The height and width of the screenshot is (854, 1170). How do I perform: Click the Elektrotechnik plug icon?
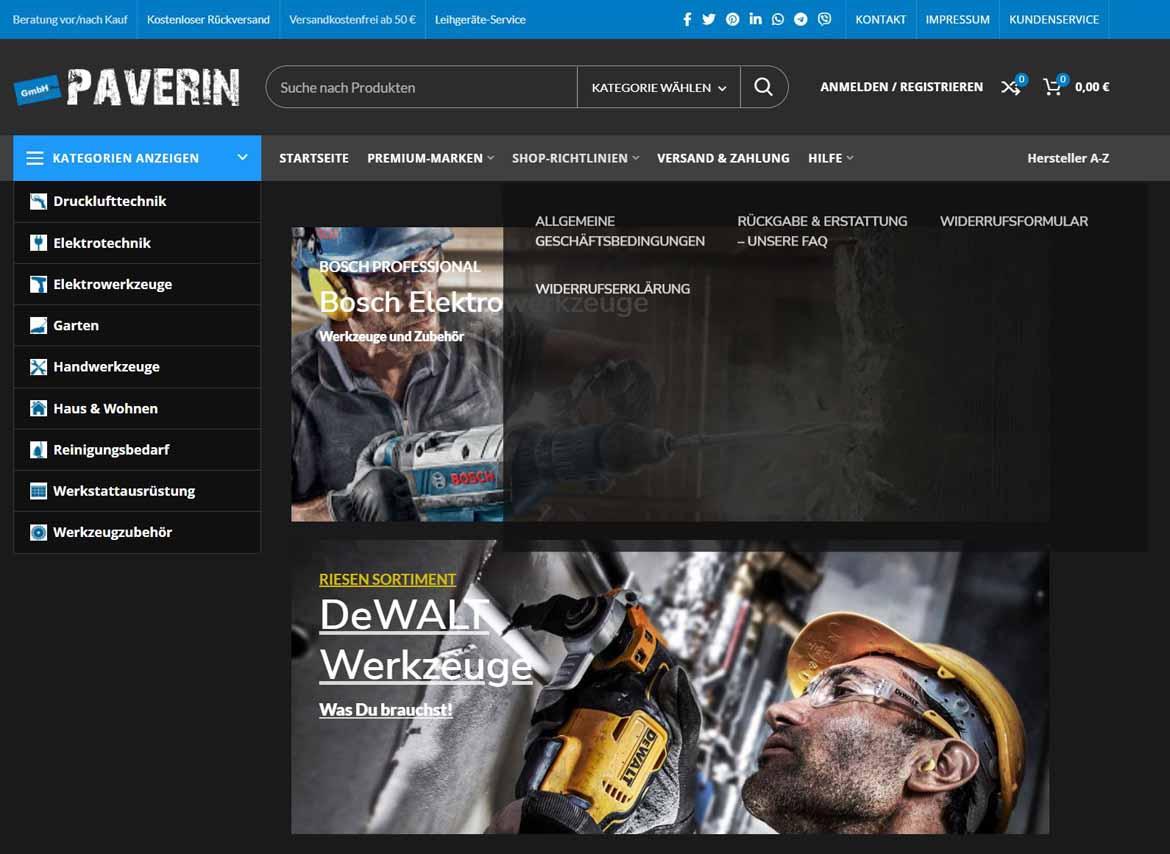click(38, 242)
